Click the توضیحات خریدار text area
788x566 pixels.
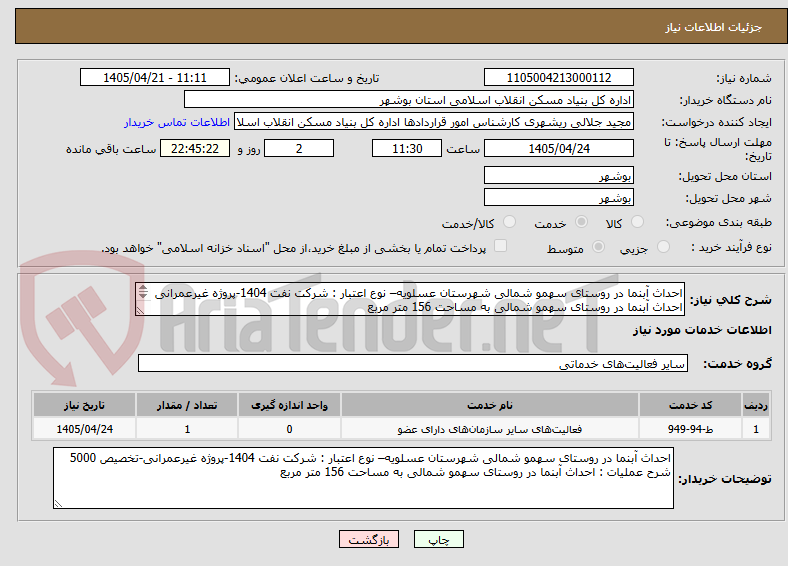point(363,478)
